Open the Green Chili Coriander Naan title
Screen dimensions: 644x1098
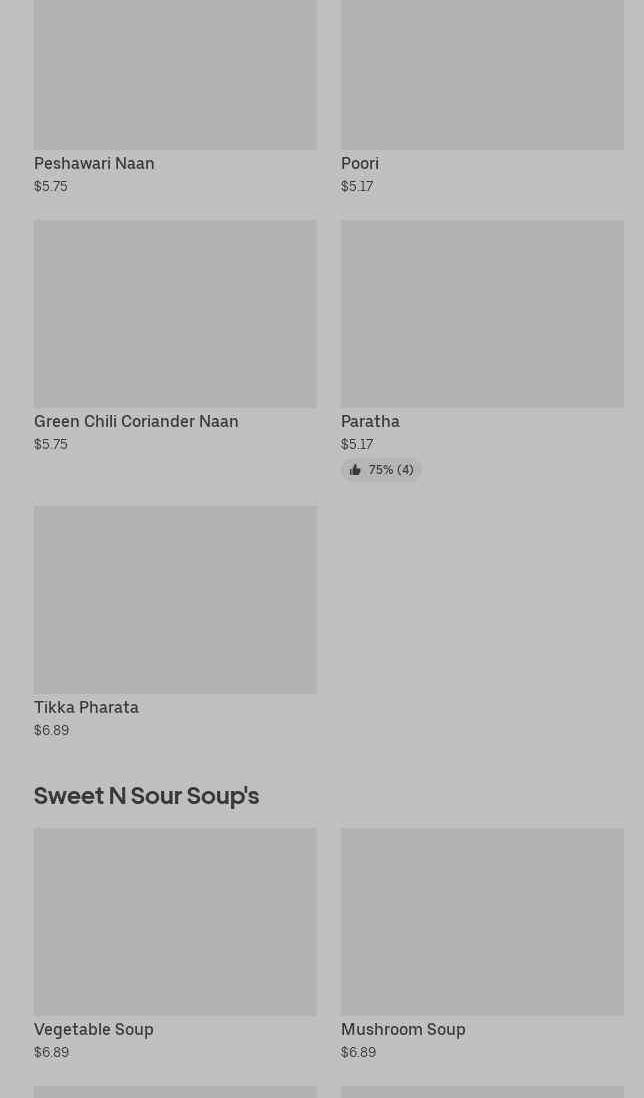(136, 421)
